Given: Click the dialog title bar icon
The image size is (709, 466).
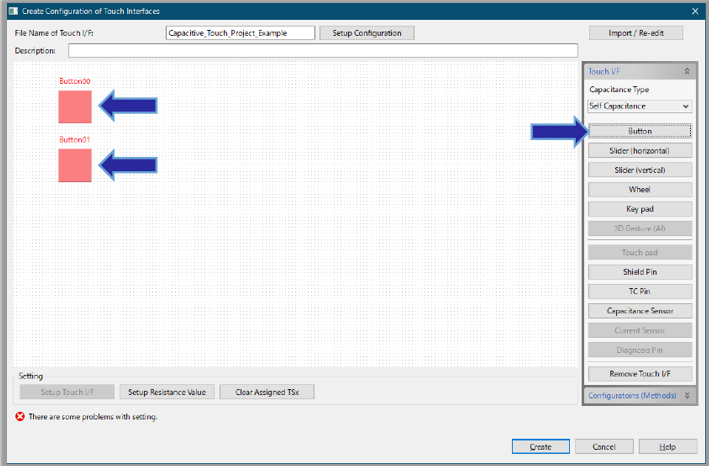Looking at the screenshot, I should (14, 11).
